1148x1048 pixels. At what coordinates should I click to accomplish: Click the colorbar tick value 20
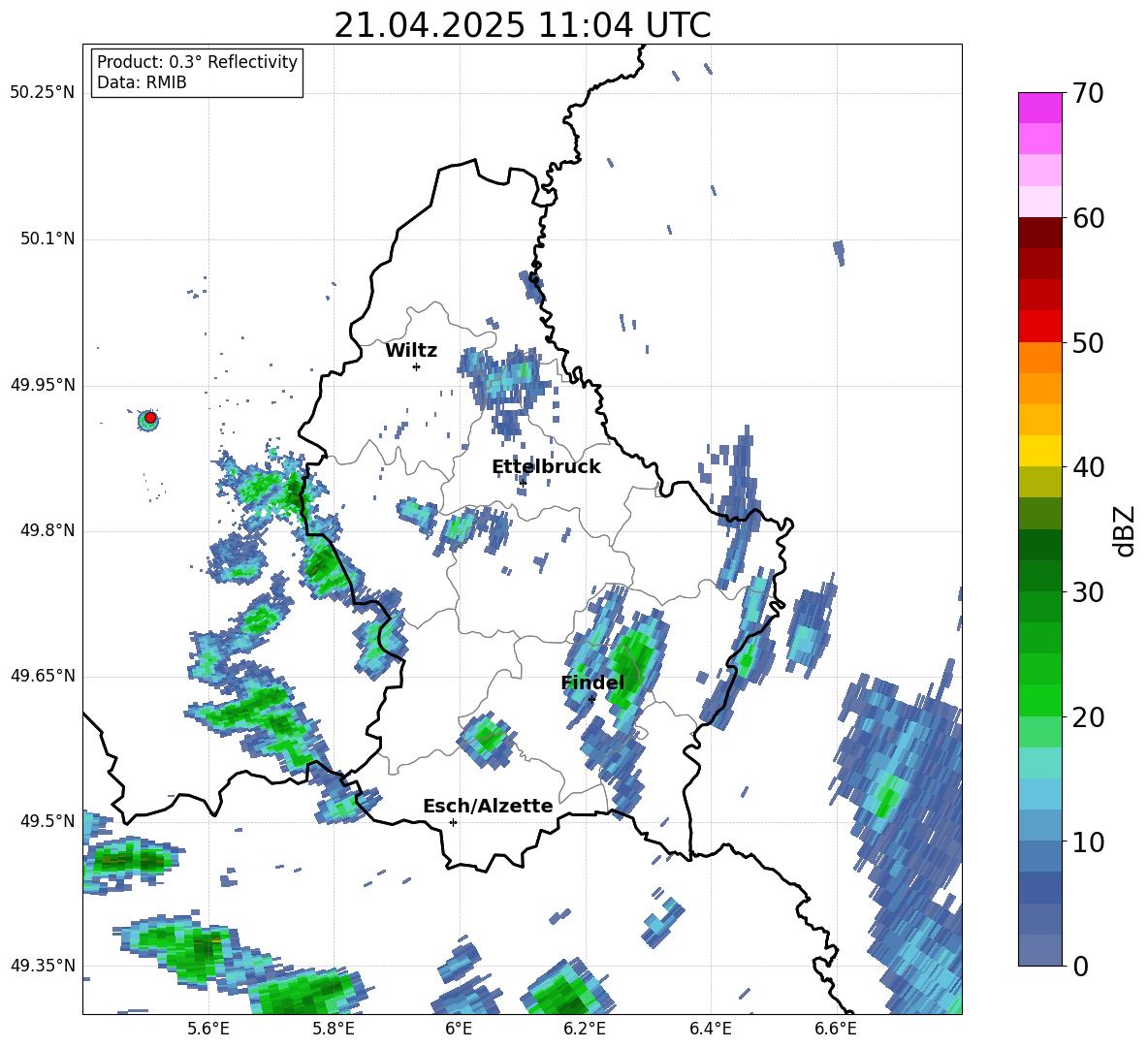(1088, 716)
